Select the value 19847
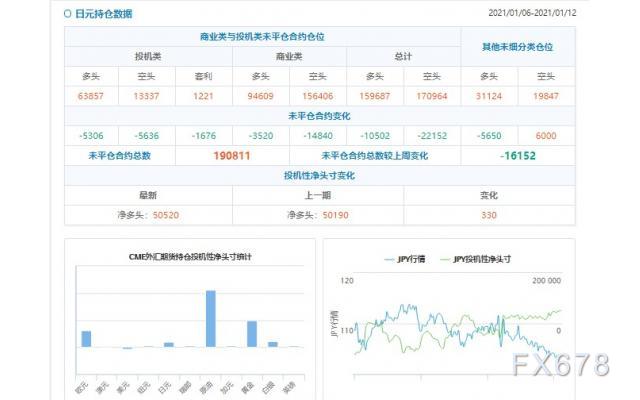The height and width of the screenshot is (400, 640). [x=546, y=96]
